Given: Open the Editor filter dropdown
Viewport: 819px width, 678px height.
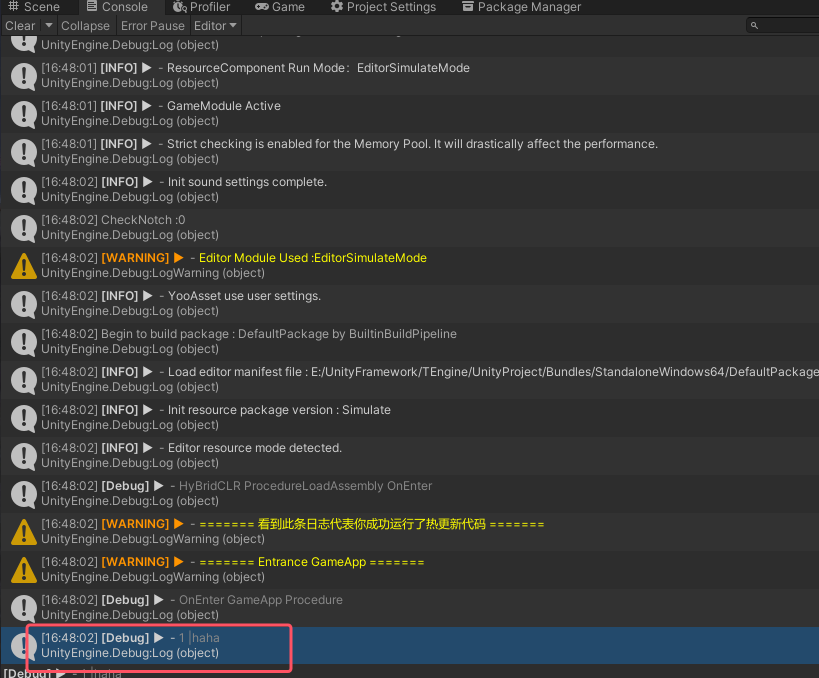Looking at the screenshot, I should pyautogui.click(x=215, y=25).
